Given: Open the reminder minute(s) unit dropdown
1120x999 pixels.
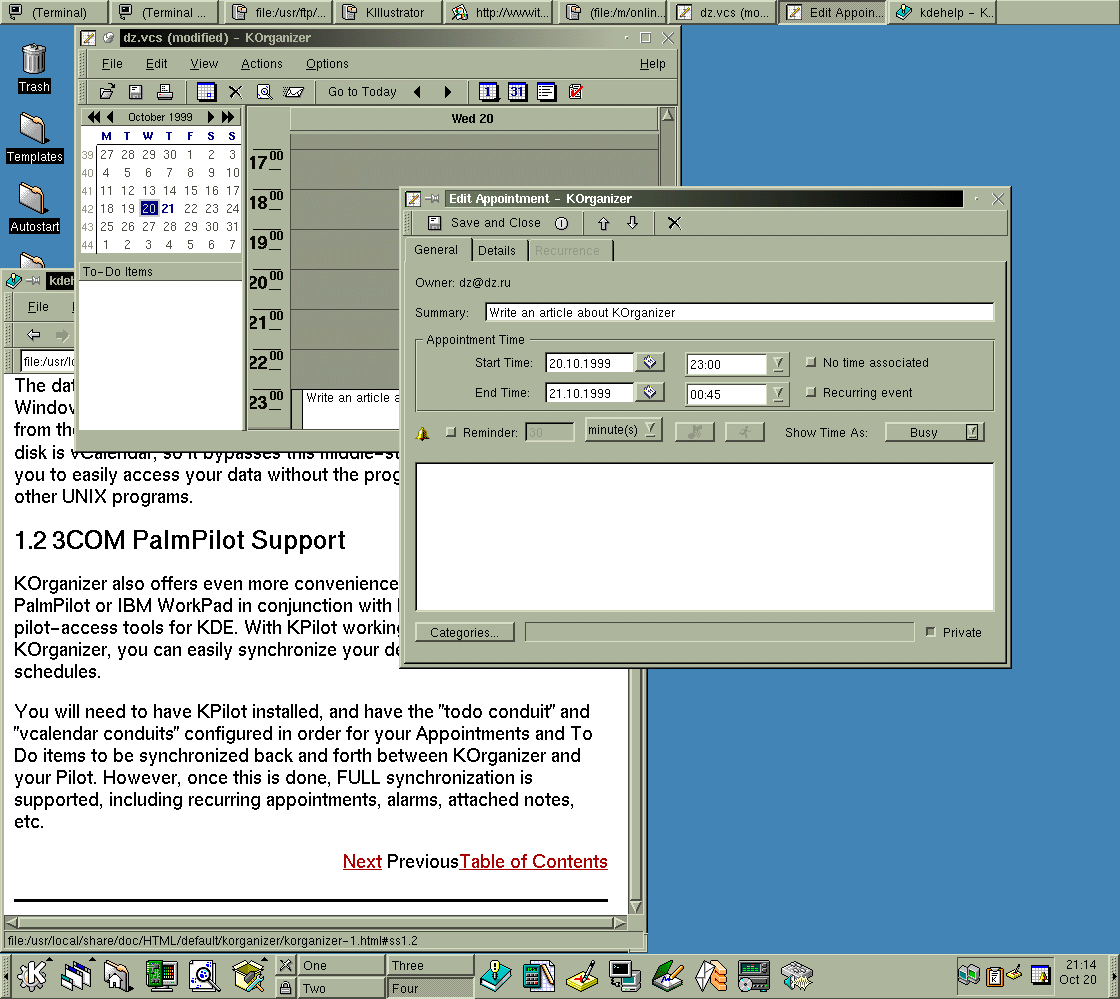Looking at the screenshot, I should coord(623,430).
